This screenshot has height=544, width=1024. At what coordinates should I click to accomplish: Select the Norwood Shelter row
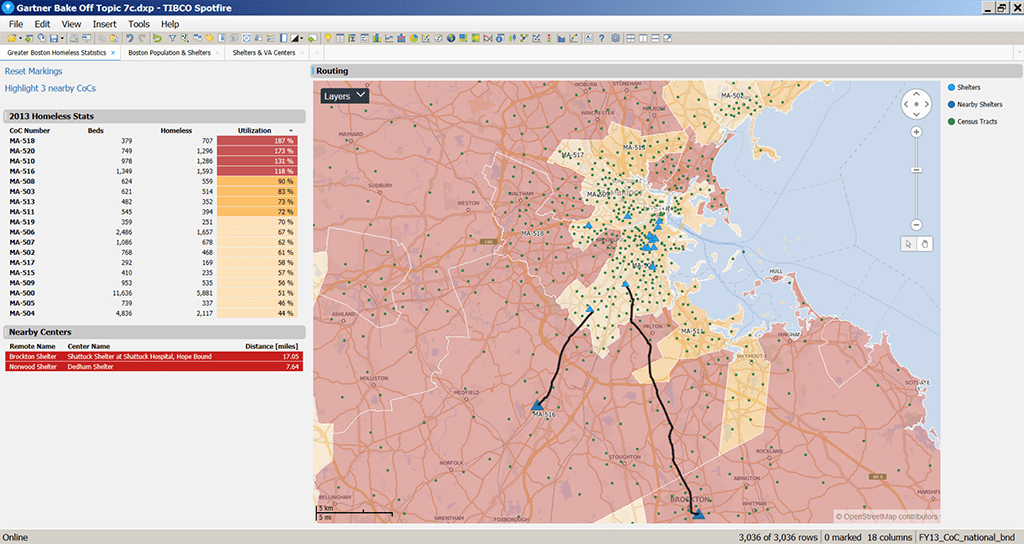[154, 366]
